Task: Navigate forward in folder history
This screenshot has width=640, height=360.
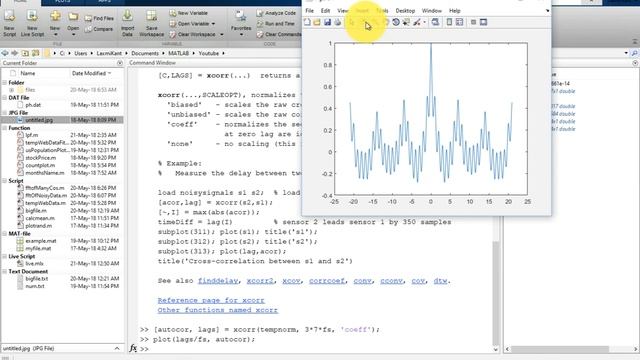Action: [15, 53]
